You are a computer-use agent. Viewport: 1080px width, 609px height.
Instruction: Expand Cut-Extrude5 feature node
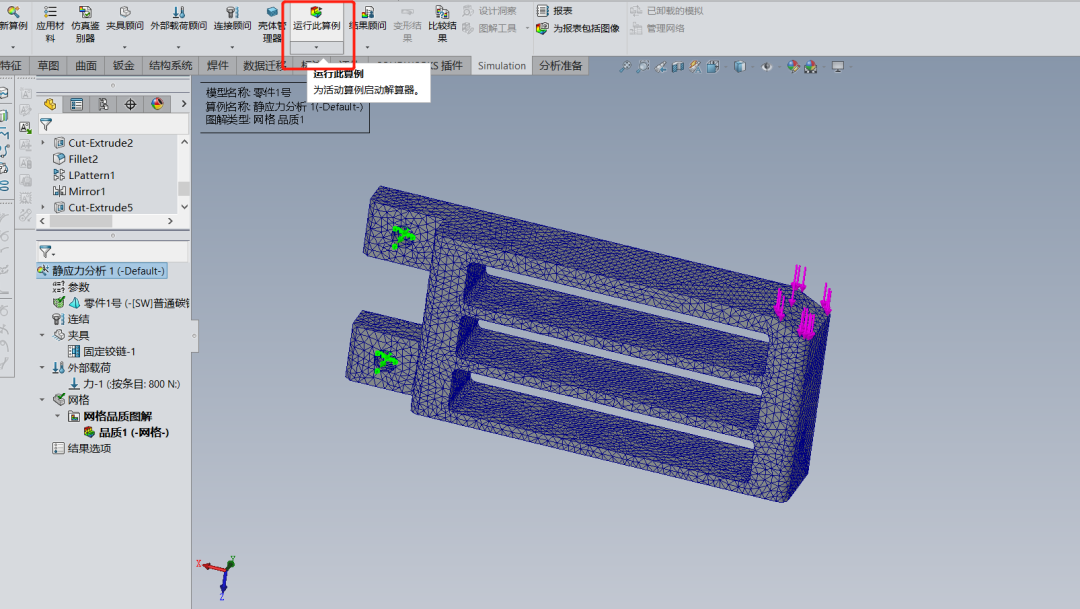43,207
